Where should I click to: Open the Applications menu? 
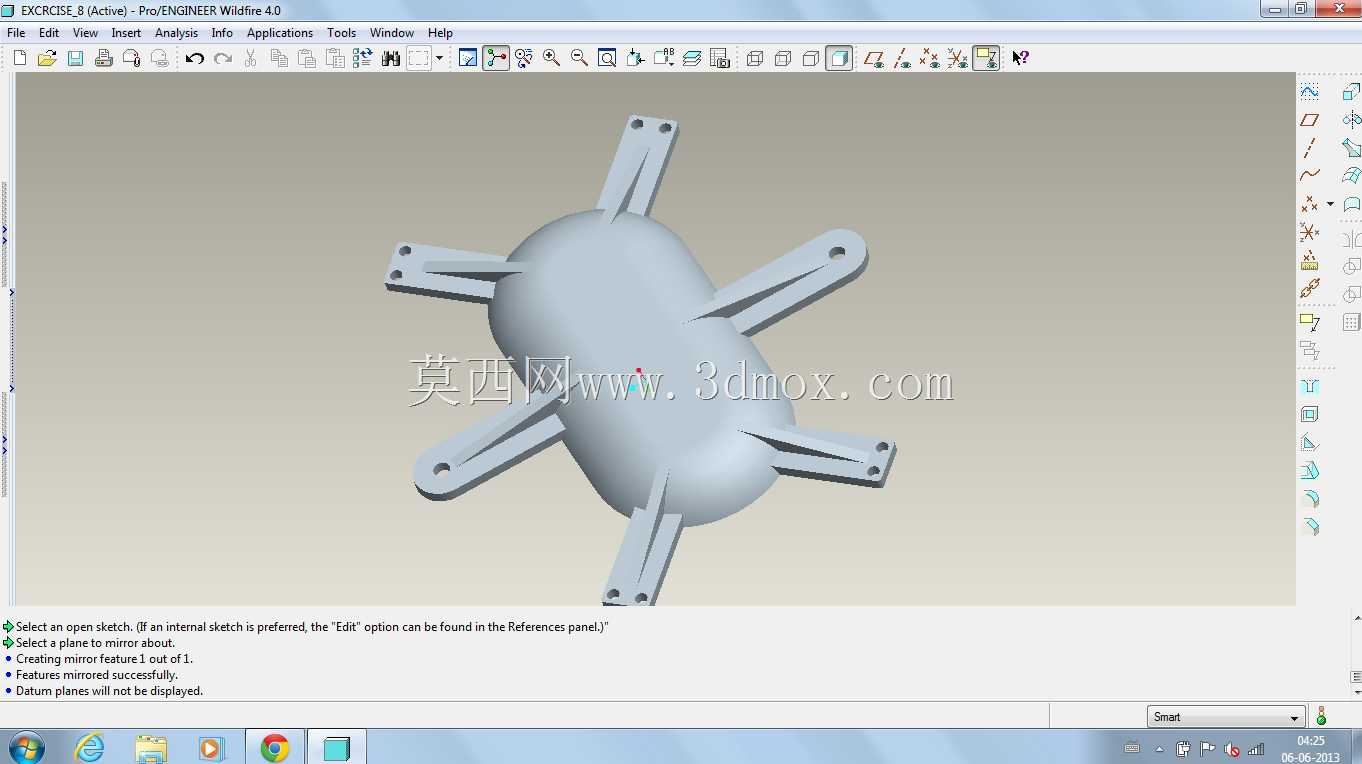pos(280,33)
